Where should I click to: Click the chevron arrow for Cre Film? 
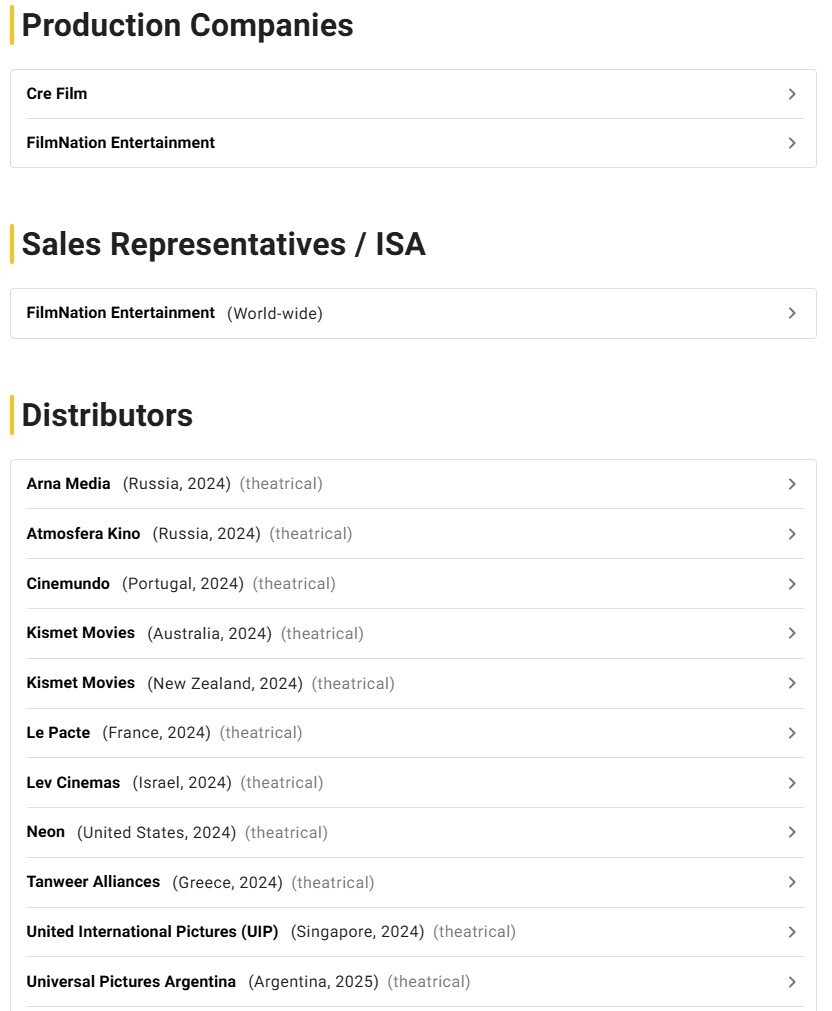pos(792,94)
